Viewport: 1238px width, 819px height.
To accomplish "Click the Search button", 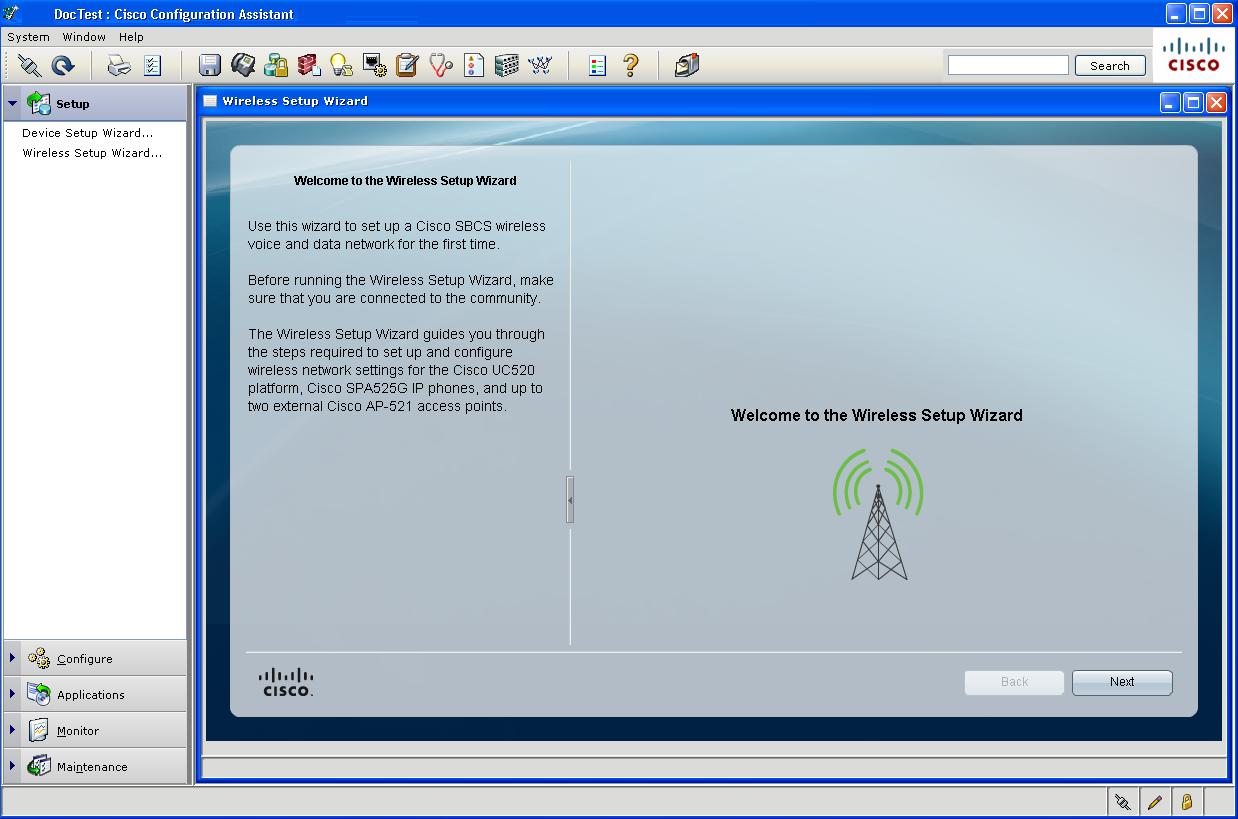I will pos(1110,66).
